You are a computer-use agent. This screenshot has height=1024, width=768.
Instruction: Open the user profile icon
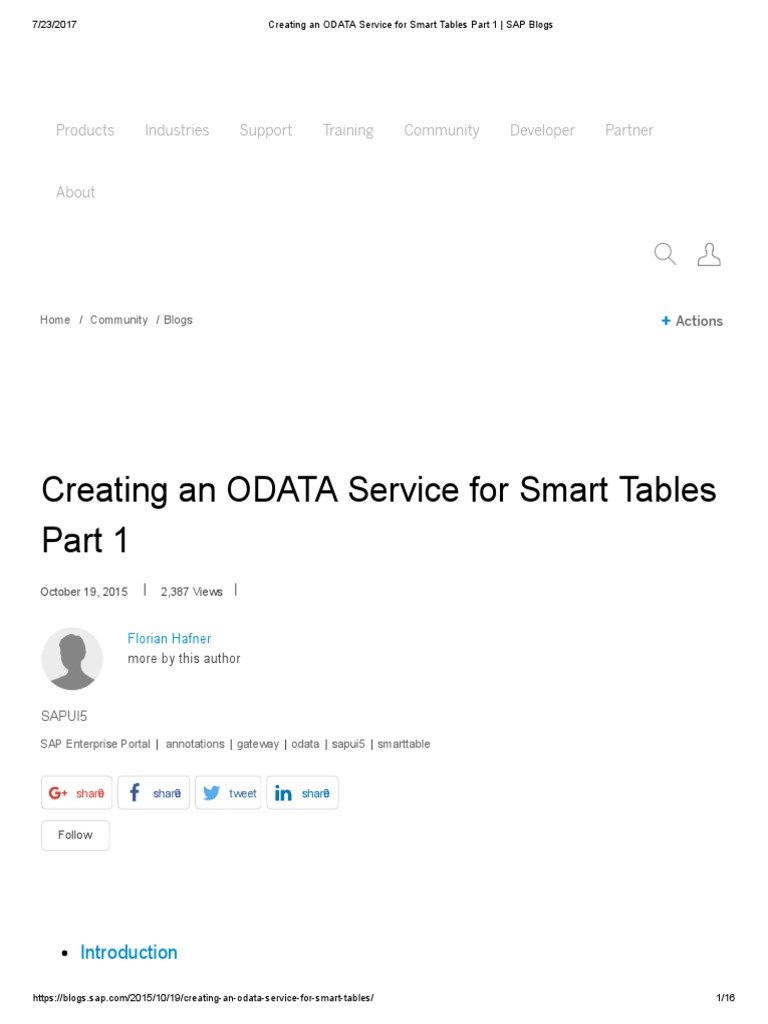(x=709, y=253)
